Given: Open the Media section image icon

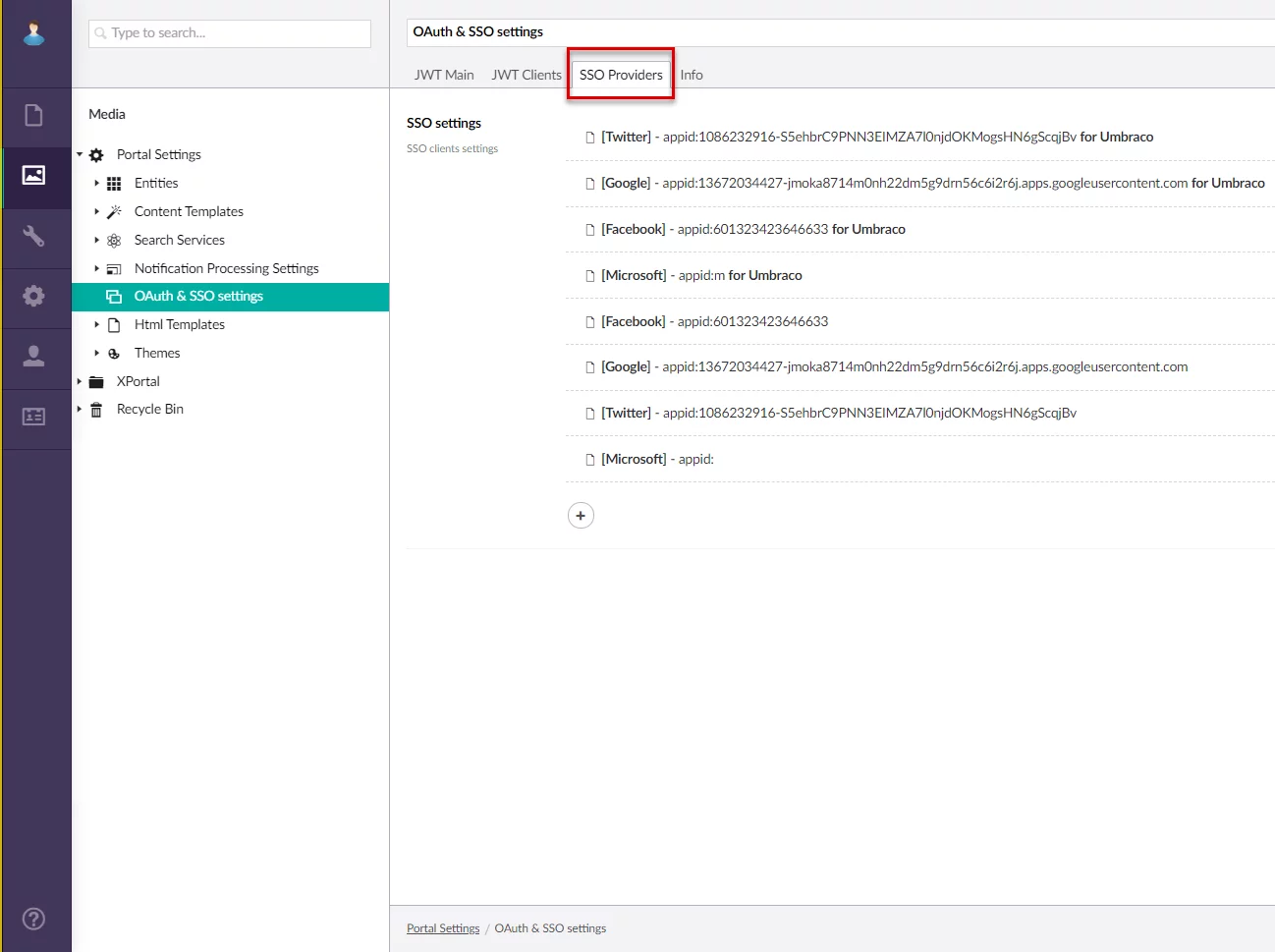Looking at the screenshot, I should coord(33,176).
